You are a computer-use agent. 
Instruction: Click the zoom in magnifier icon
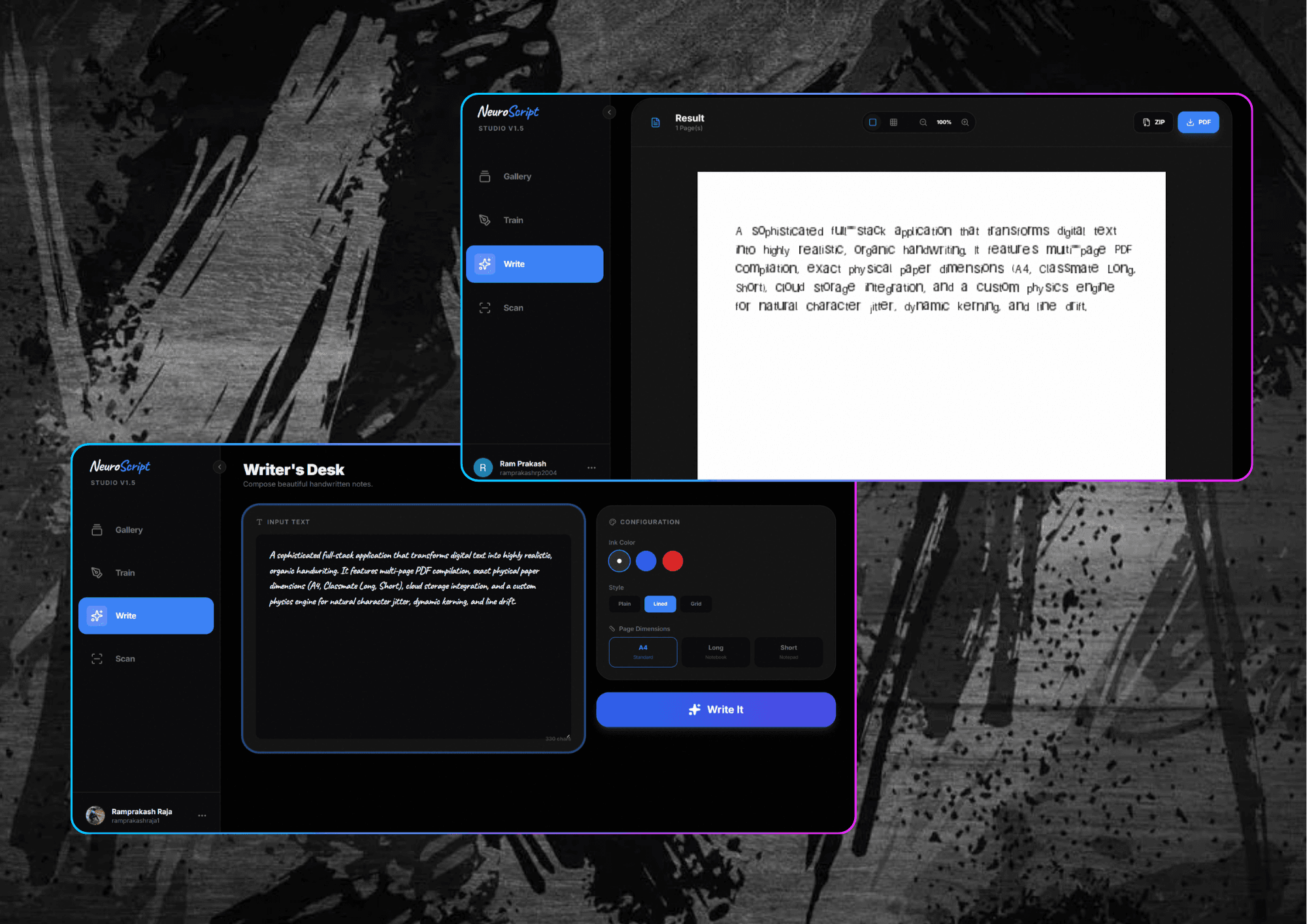[x=965, y=122]
